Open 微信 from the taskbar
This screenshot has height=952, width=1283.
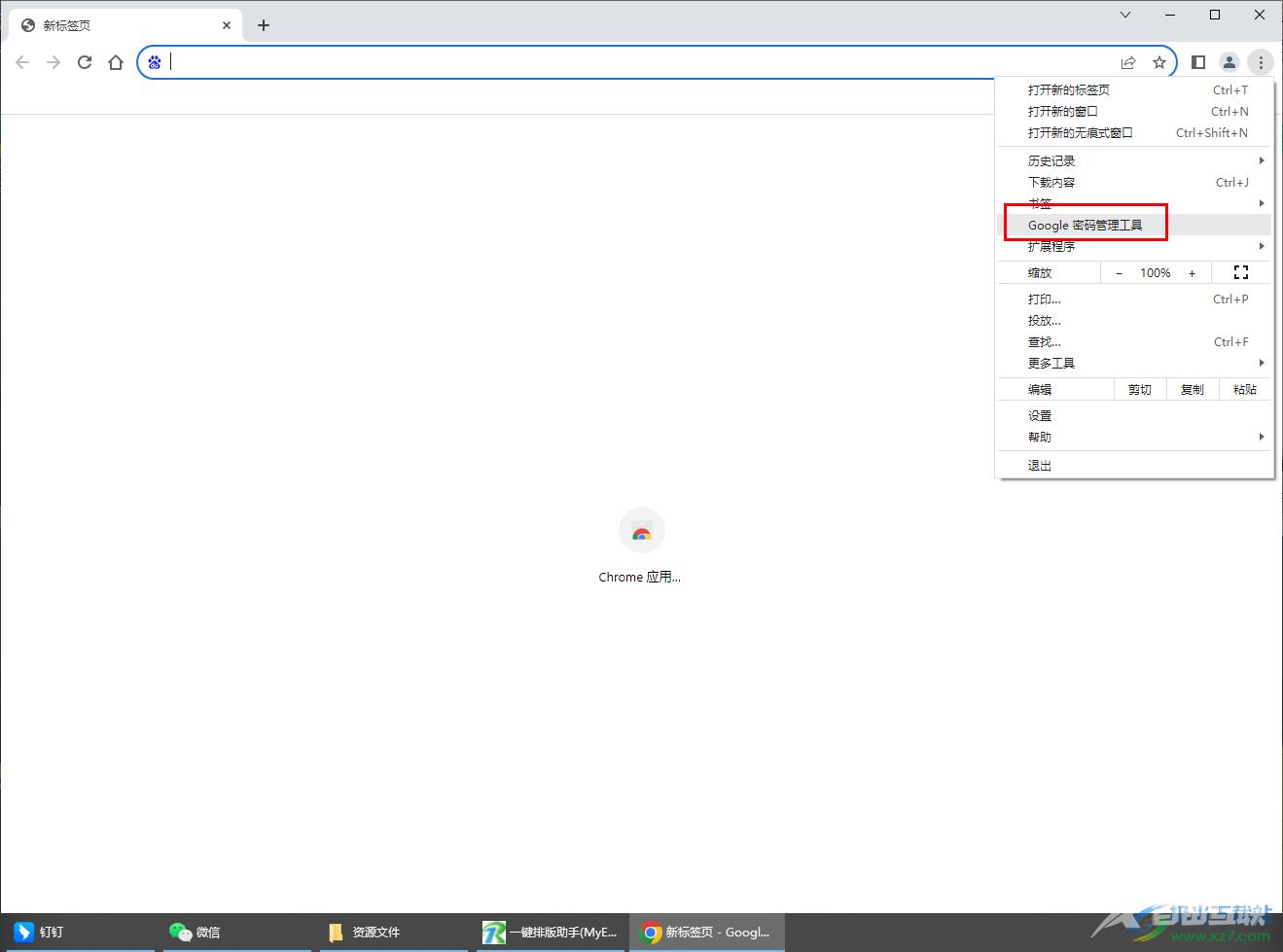238,933
